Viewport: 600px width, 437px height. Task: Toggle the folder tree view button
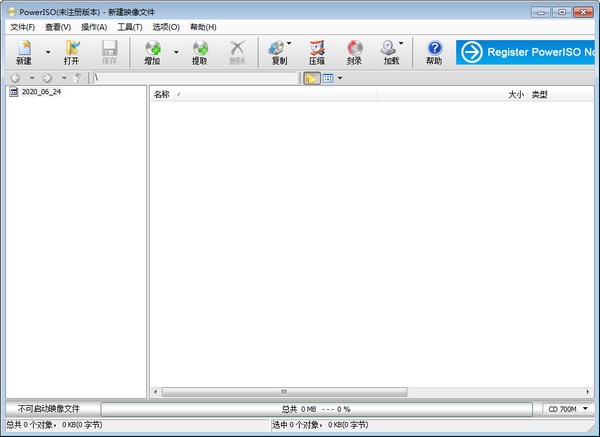tap(312, 78)
